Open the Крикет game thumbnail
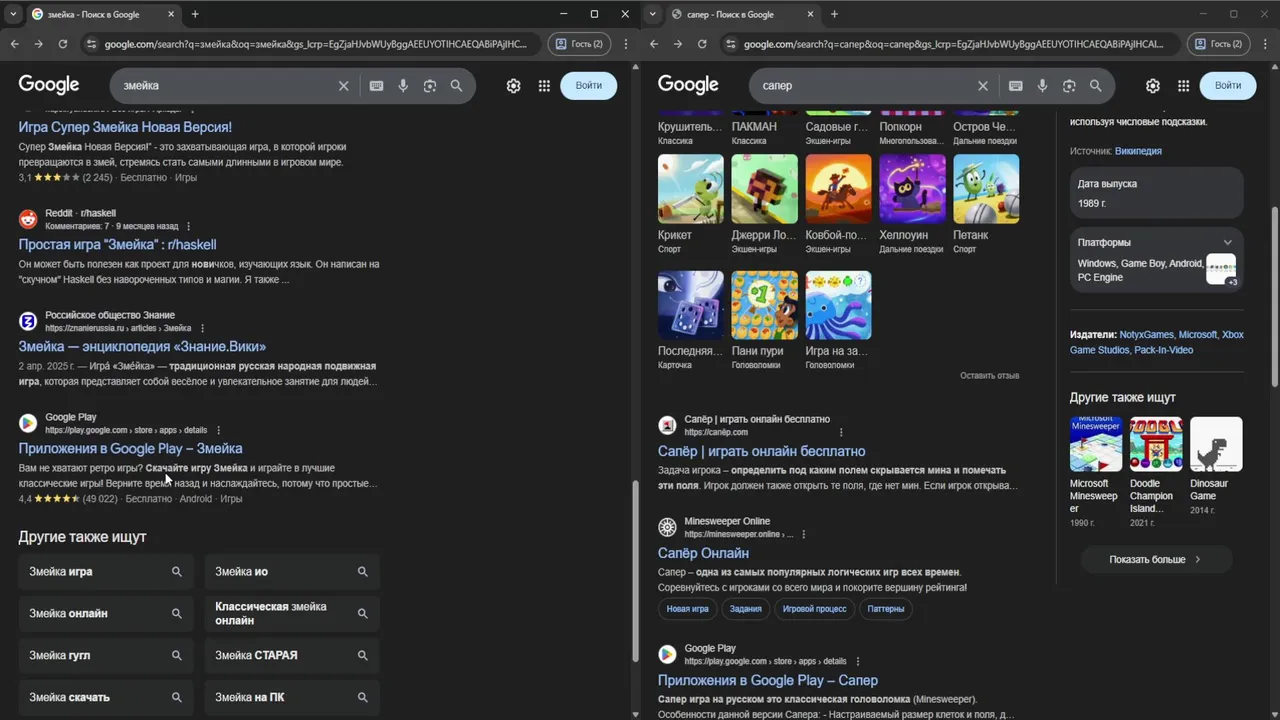This screenshot has width=1280, height=720. (x=690, y=189)
